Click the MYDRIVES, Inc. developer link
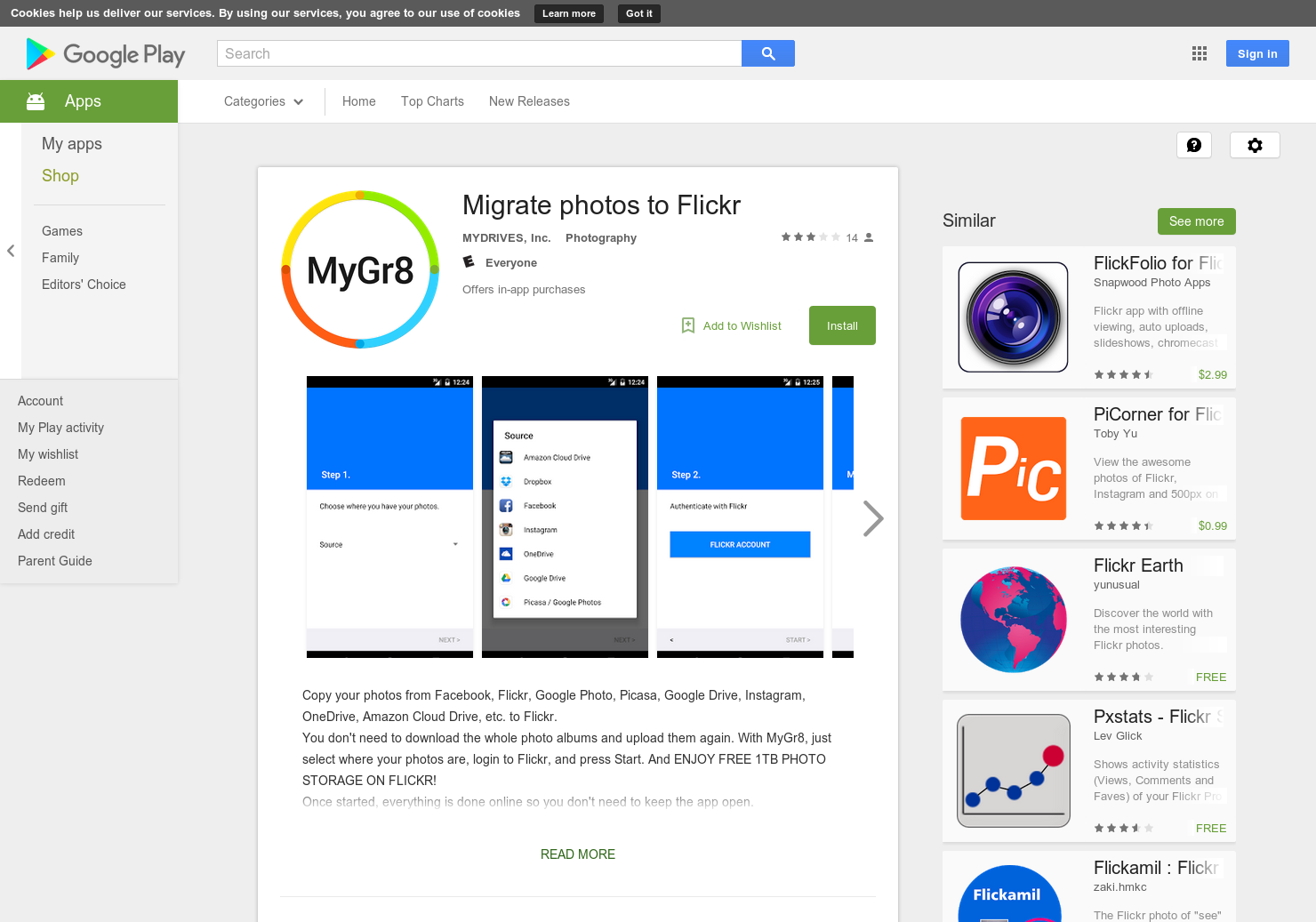This screenshot has height=922, width=1316. click(x=507, y=237)
